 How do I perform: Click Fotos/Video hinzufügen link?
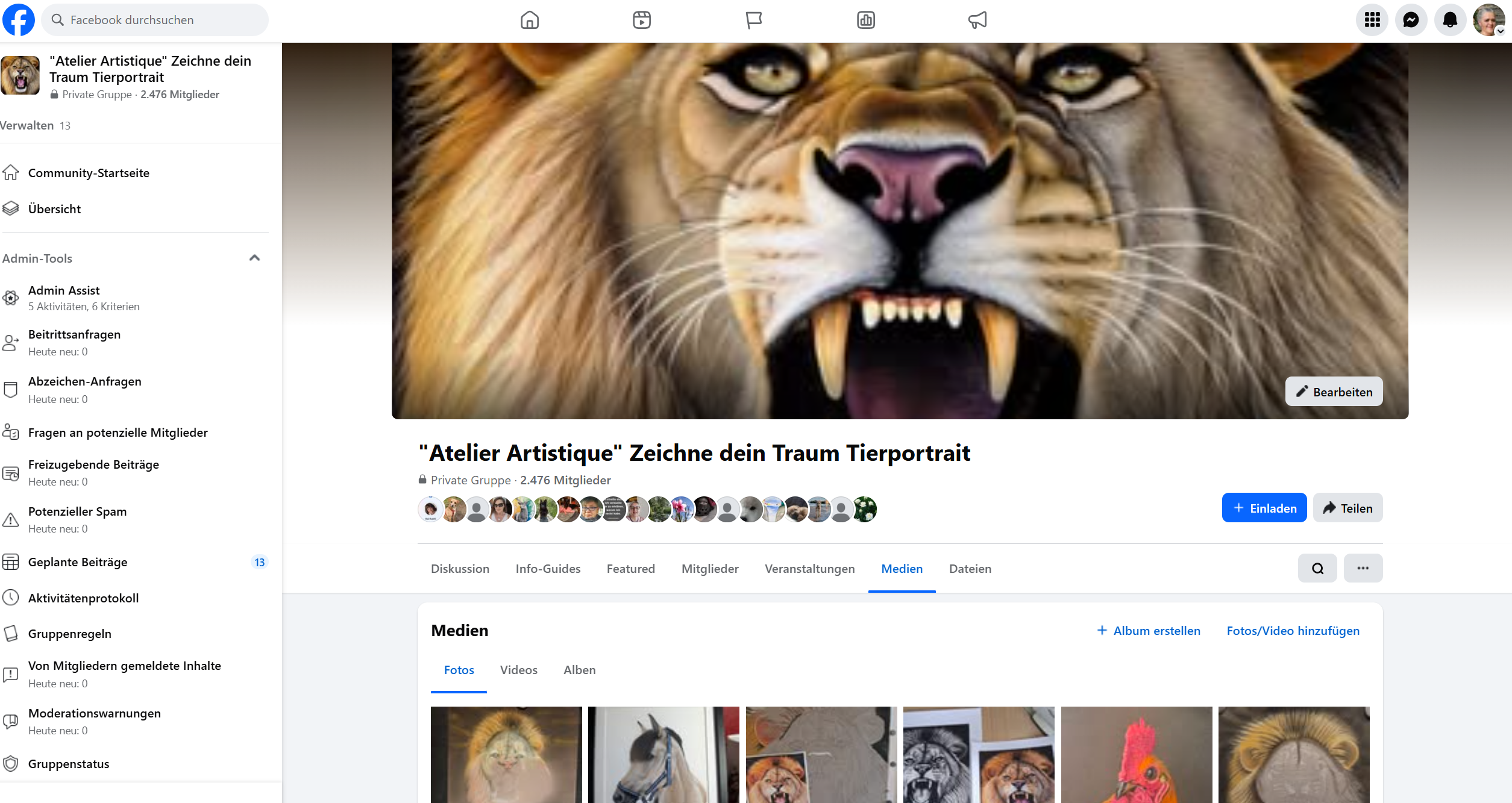[1293, 630]
